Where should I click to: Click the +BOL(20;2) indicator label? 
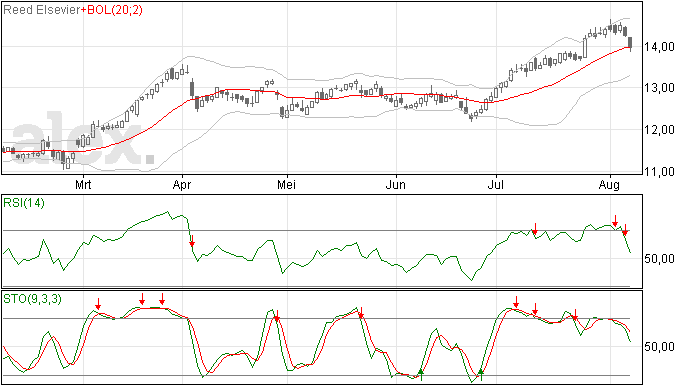click(112, 10)
